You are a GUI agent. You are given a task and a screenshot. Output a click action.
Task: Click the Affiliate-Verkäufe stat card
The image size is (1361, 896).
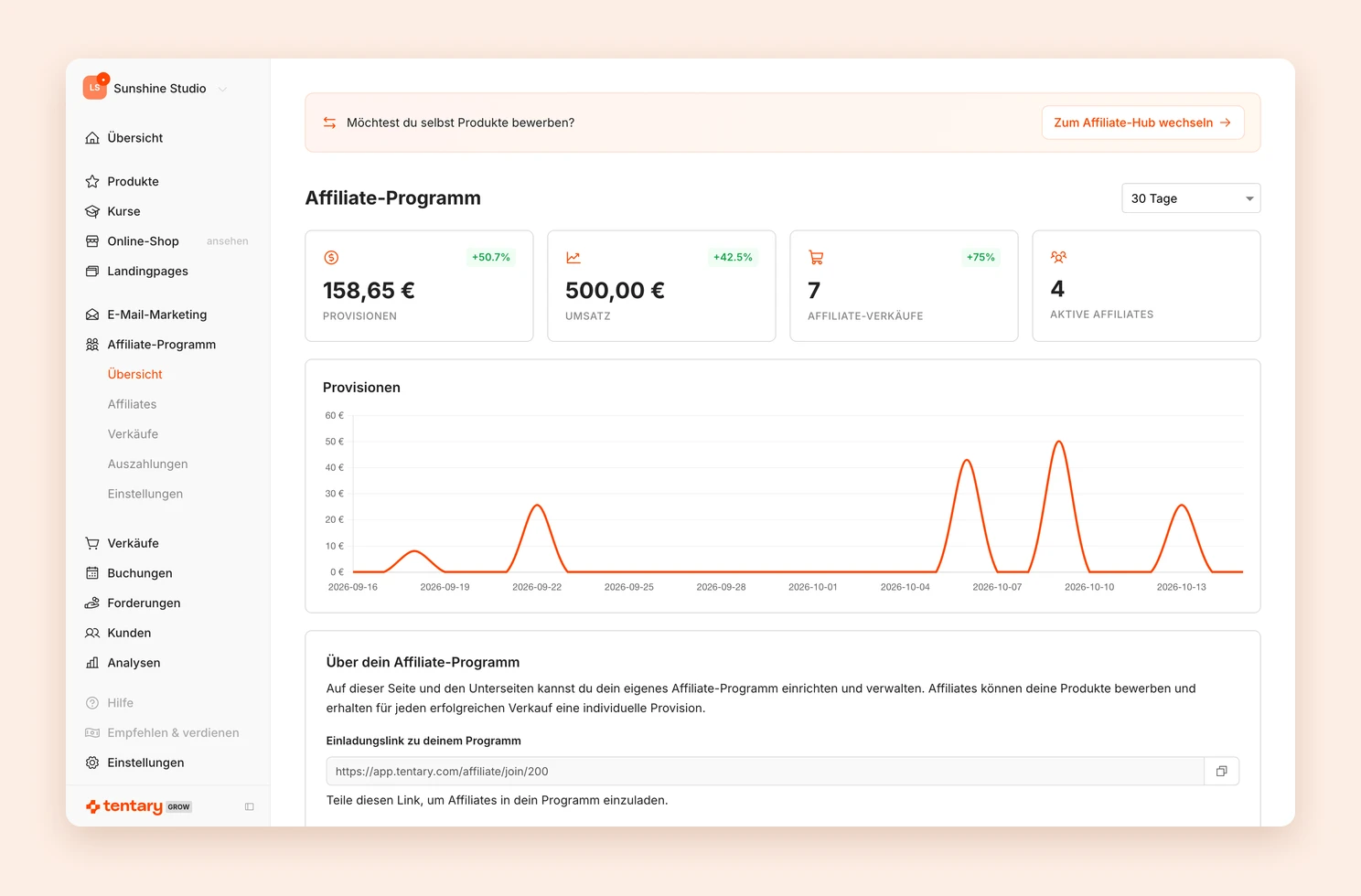[x=904, y=286]
